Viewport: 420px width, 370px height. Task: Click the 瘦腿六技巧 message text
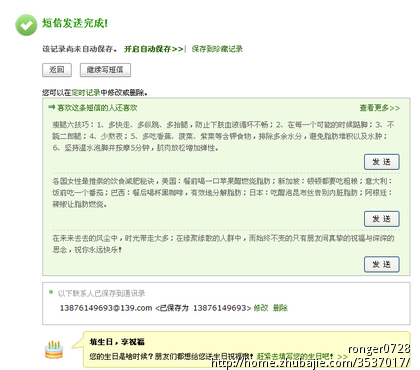[x=223, y=136]
